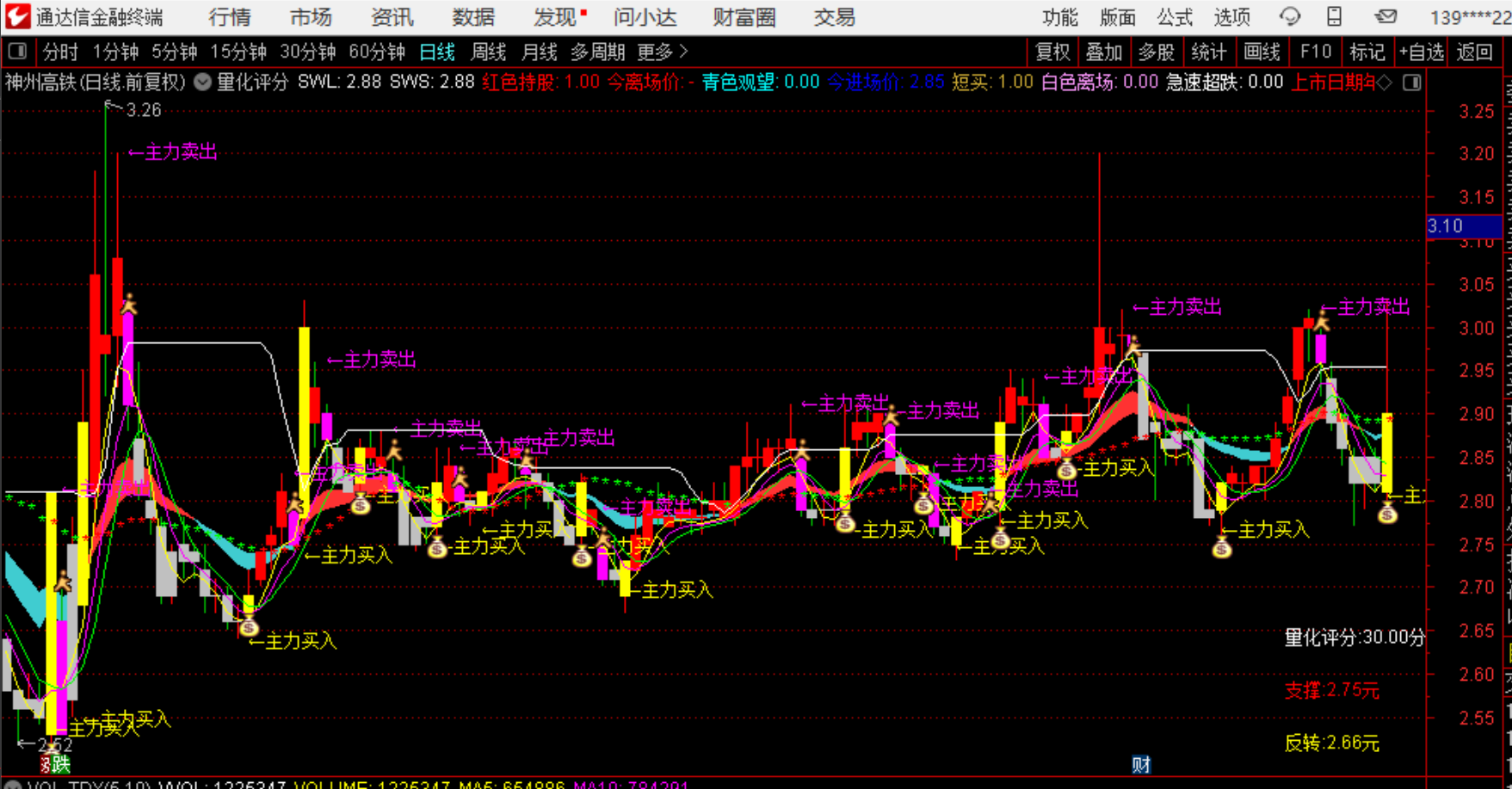1512x789 pixels.
Task: Open the 多周期 multi-period view
Action: point(597,52)
